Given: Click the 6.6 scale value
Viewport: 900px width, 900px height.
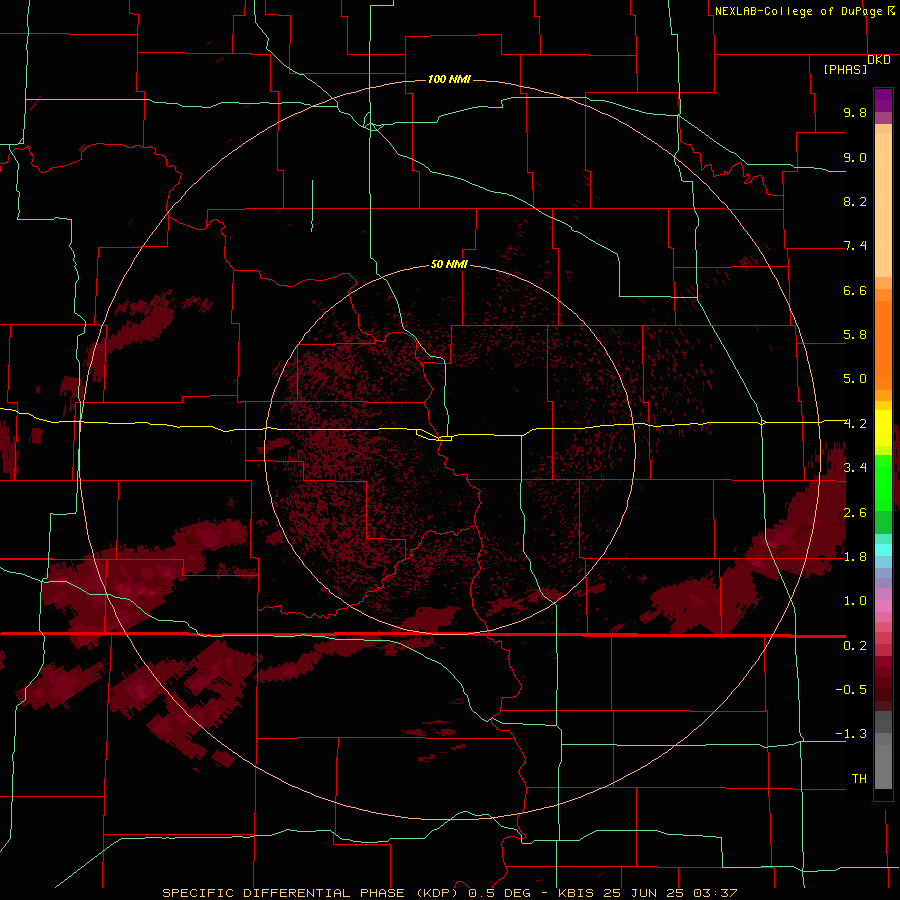Looking at the screenshot, I should coord(855,290).
